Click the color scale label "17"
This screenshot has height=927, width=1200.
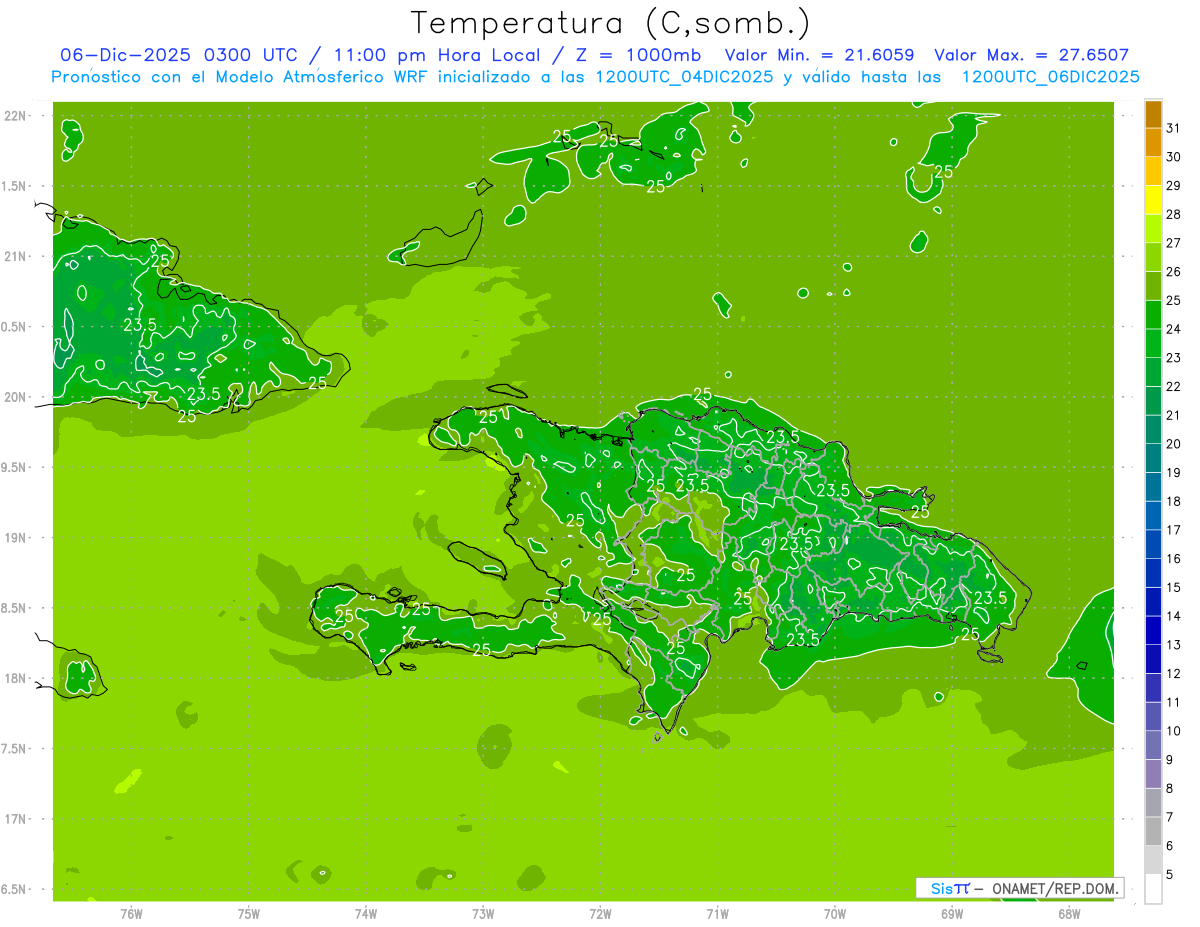pyautogui.click(x=1174, y=530)
